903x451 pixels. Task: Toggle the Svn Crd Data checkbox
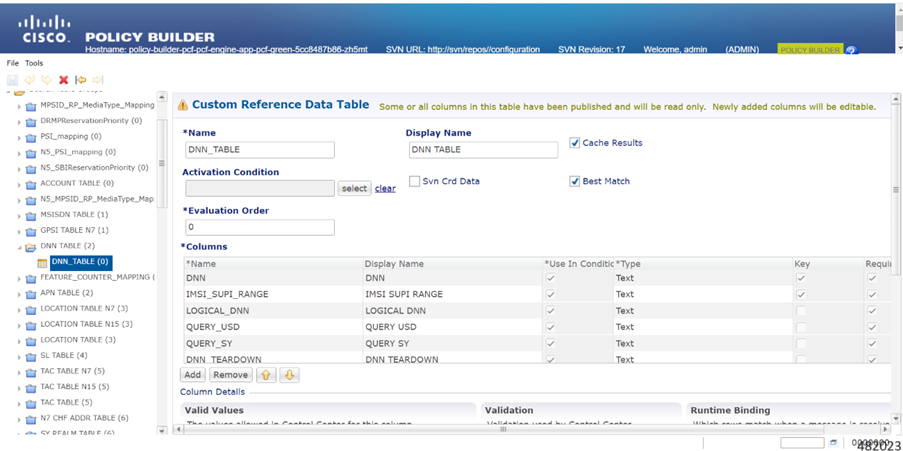[x=414, y=181]
